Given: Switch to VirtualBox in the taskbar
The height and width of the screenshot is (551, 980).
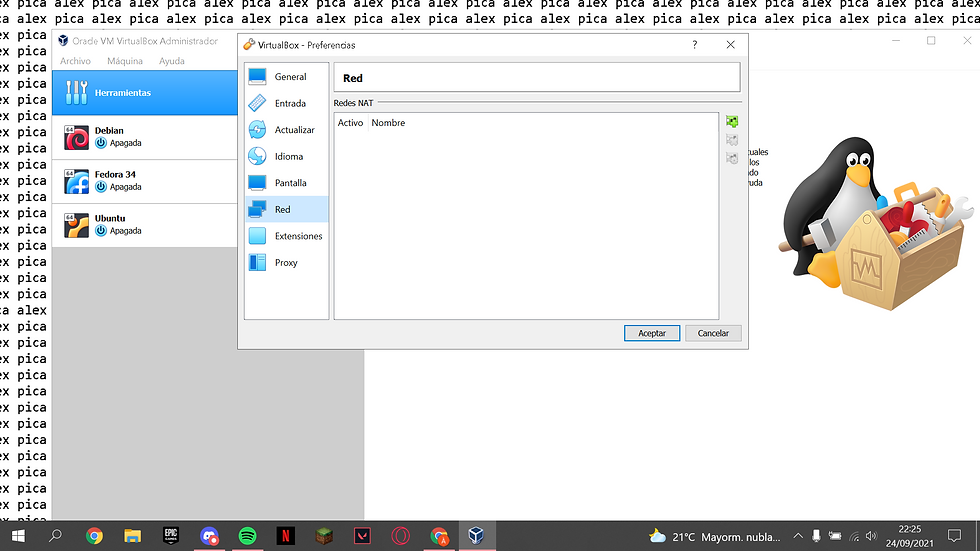Looking at the screenshot, I should 477,536.
